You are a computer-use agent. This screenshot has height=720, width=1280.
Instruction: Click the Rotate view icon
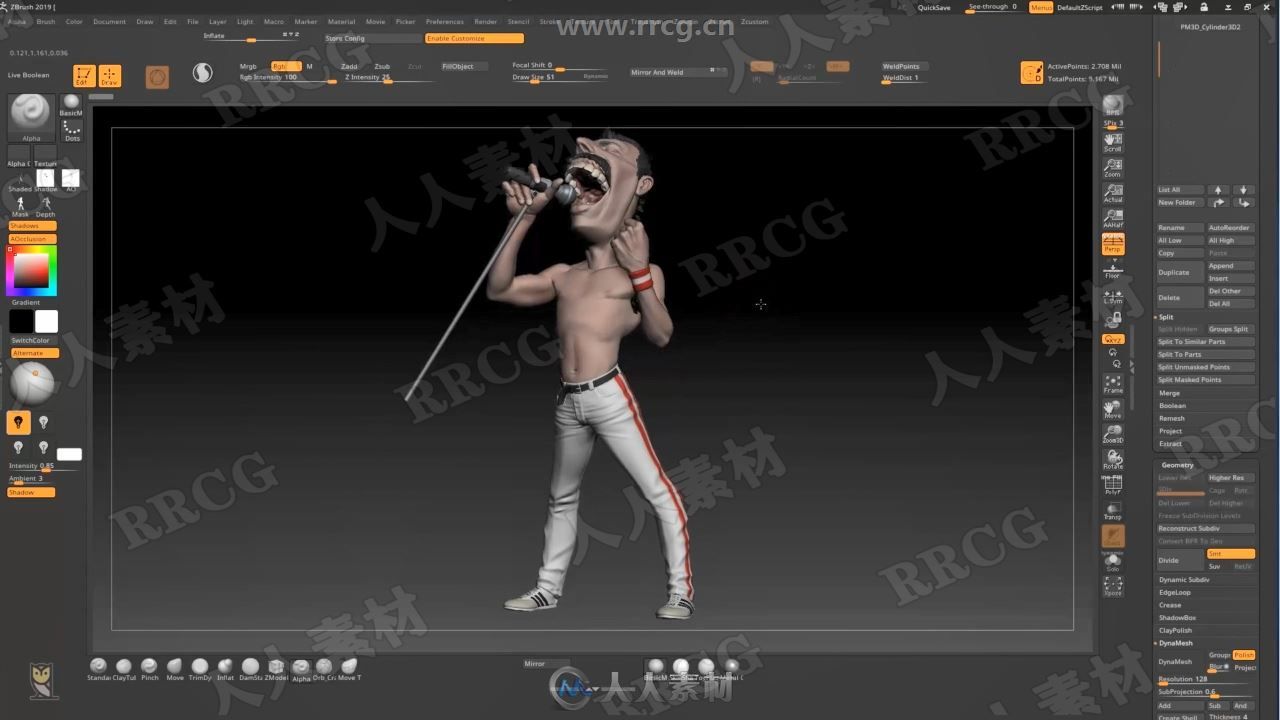(x=1113, y=459)
